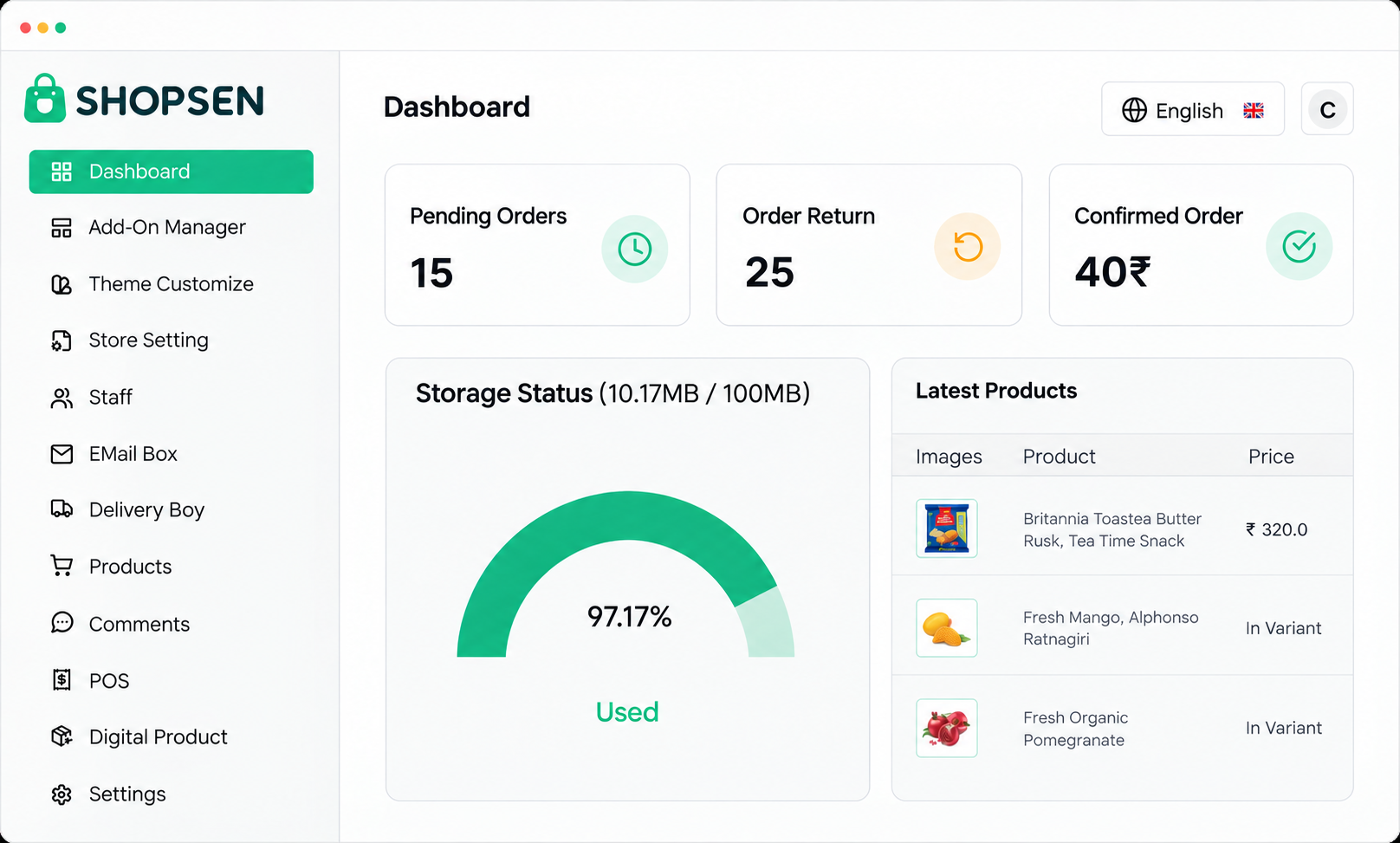
Task: Click the 97.17% storage percentage
Action: pyautogui.click(x=630, y=617)
